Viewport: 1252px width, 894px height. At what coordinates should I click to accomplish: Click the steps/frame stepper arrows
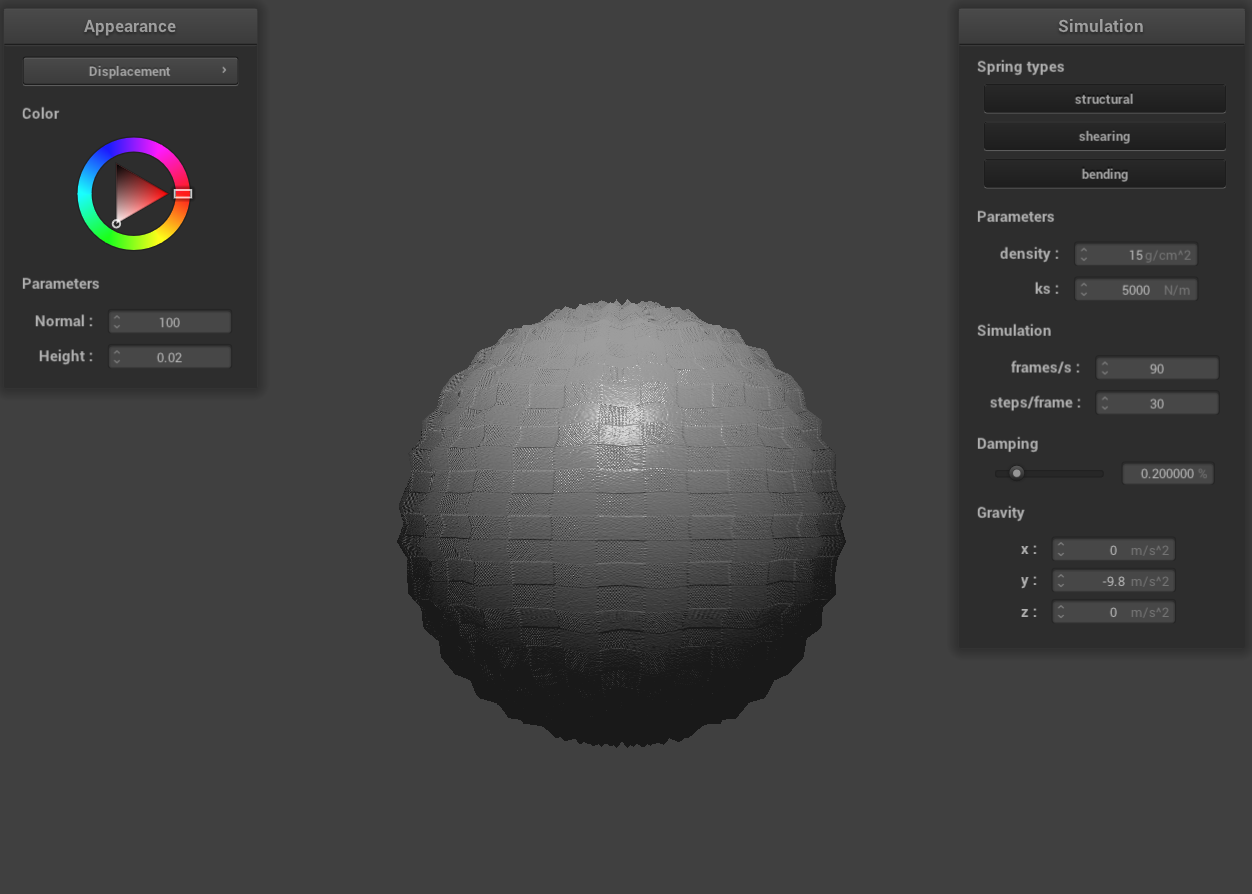1104,404
